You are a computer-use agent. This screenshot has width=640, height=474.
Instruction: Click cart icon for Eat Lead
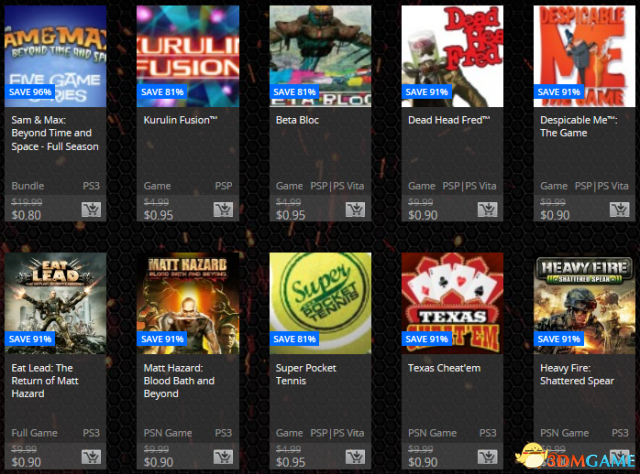91,457
